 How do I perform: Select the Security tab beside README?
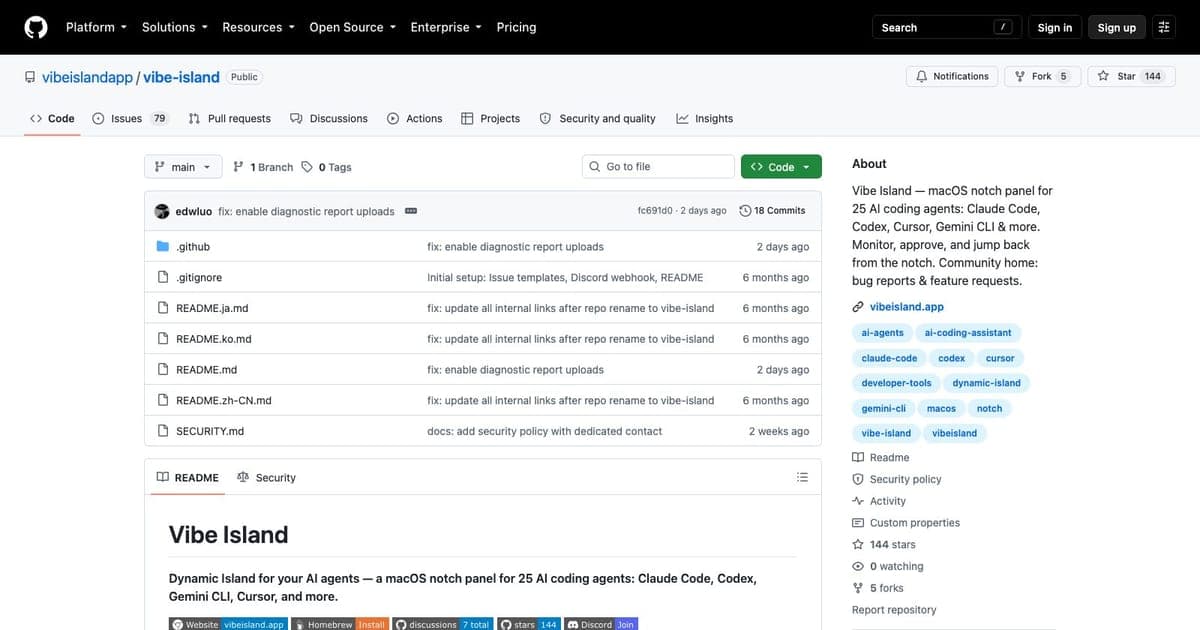(x=266, y=477)
